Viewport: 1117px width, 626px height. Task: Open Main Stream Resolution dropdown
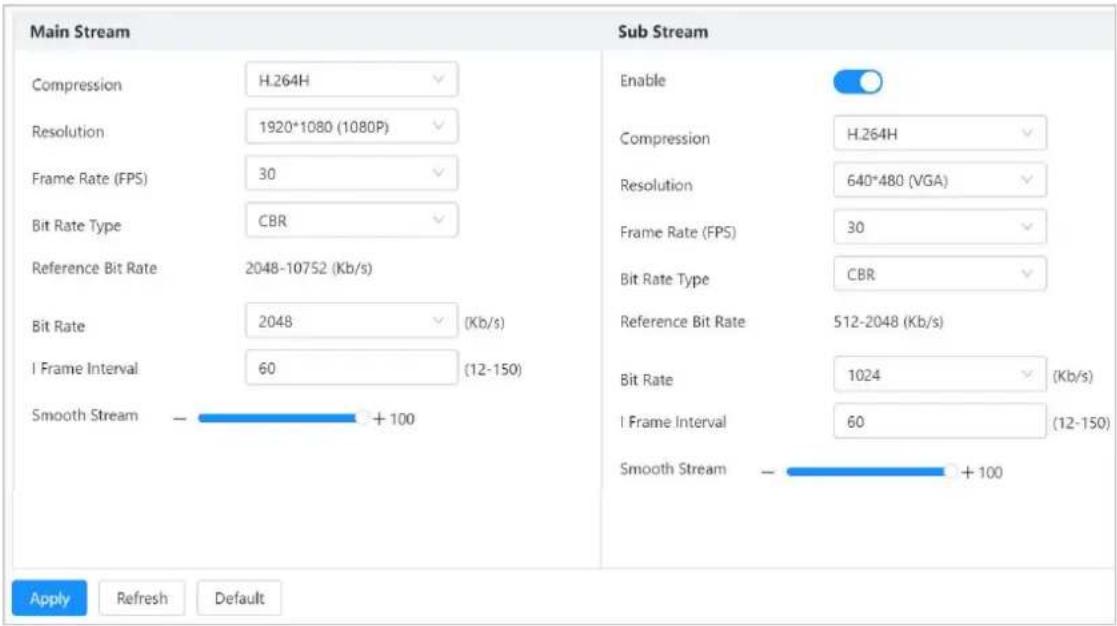point(351,127)
